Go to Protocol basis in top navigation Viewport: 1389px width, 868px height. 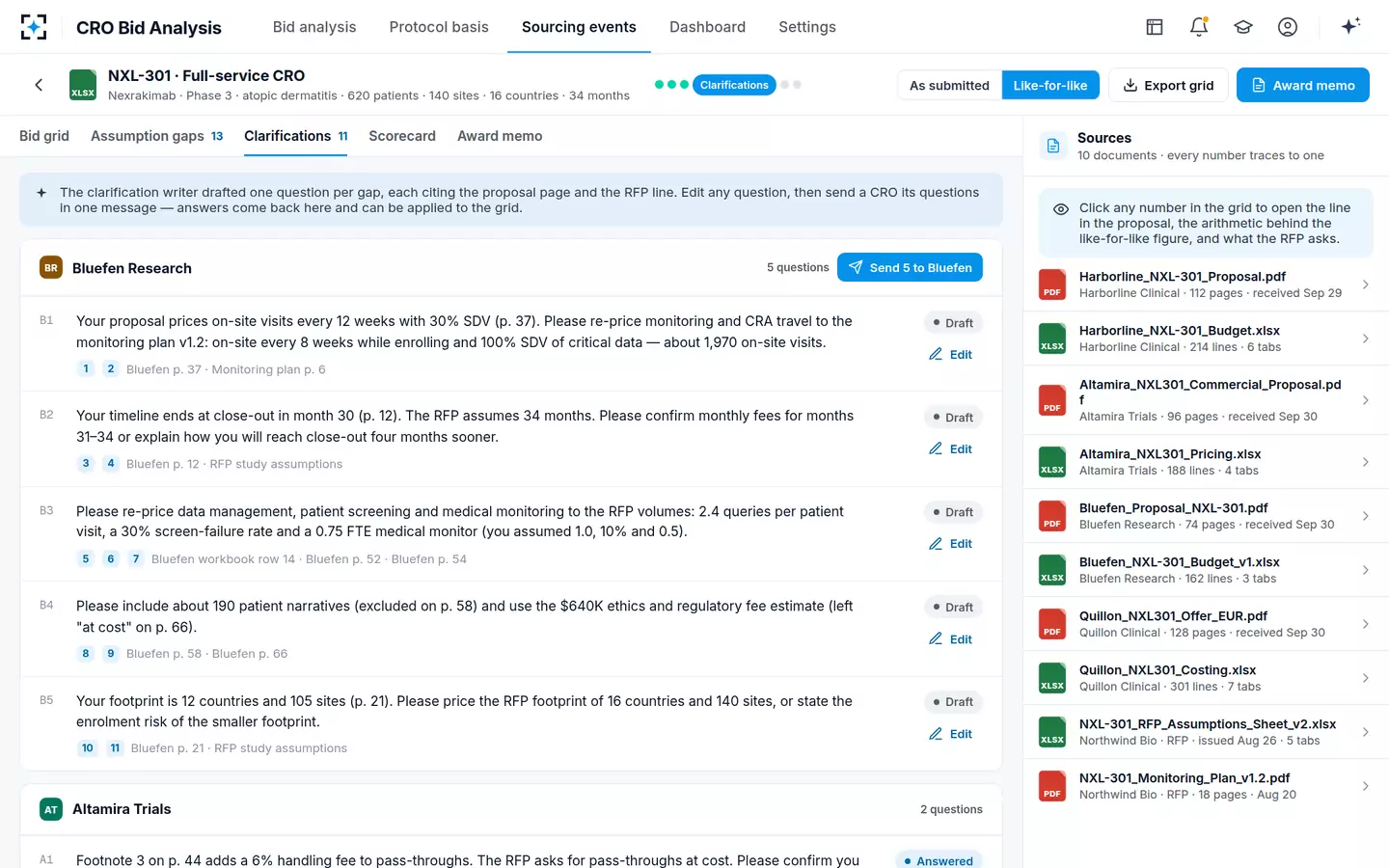coord(439,27)
